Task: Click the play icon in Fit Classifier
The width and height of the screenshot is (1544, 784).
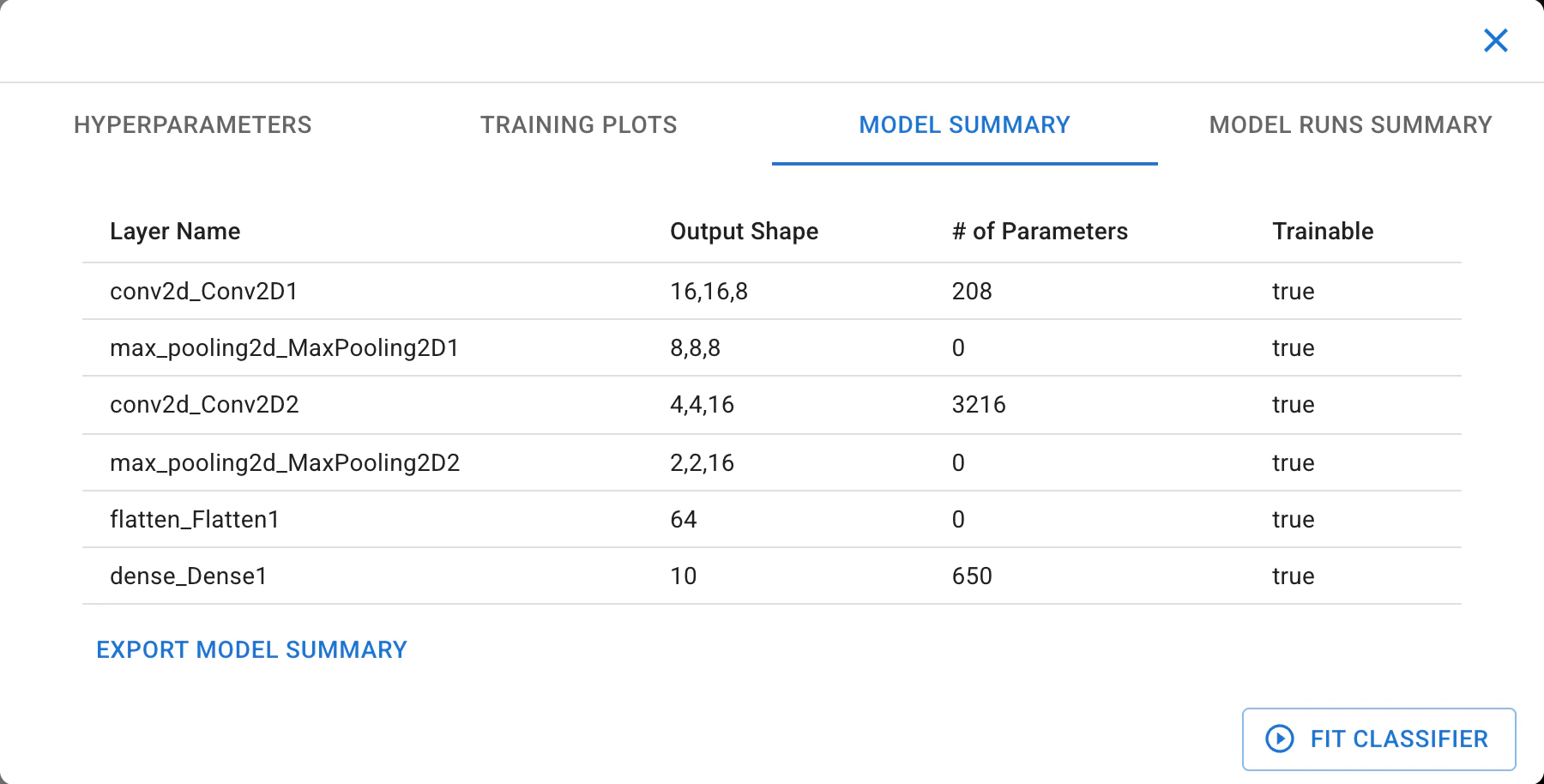Action: (x=1280, y=739)
